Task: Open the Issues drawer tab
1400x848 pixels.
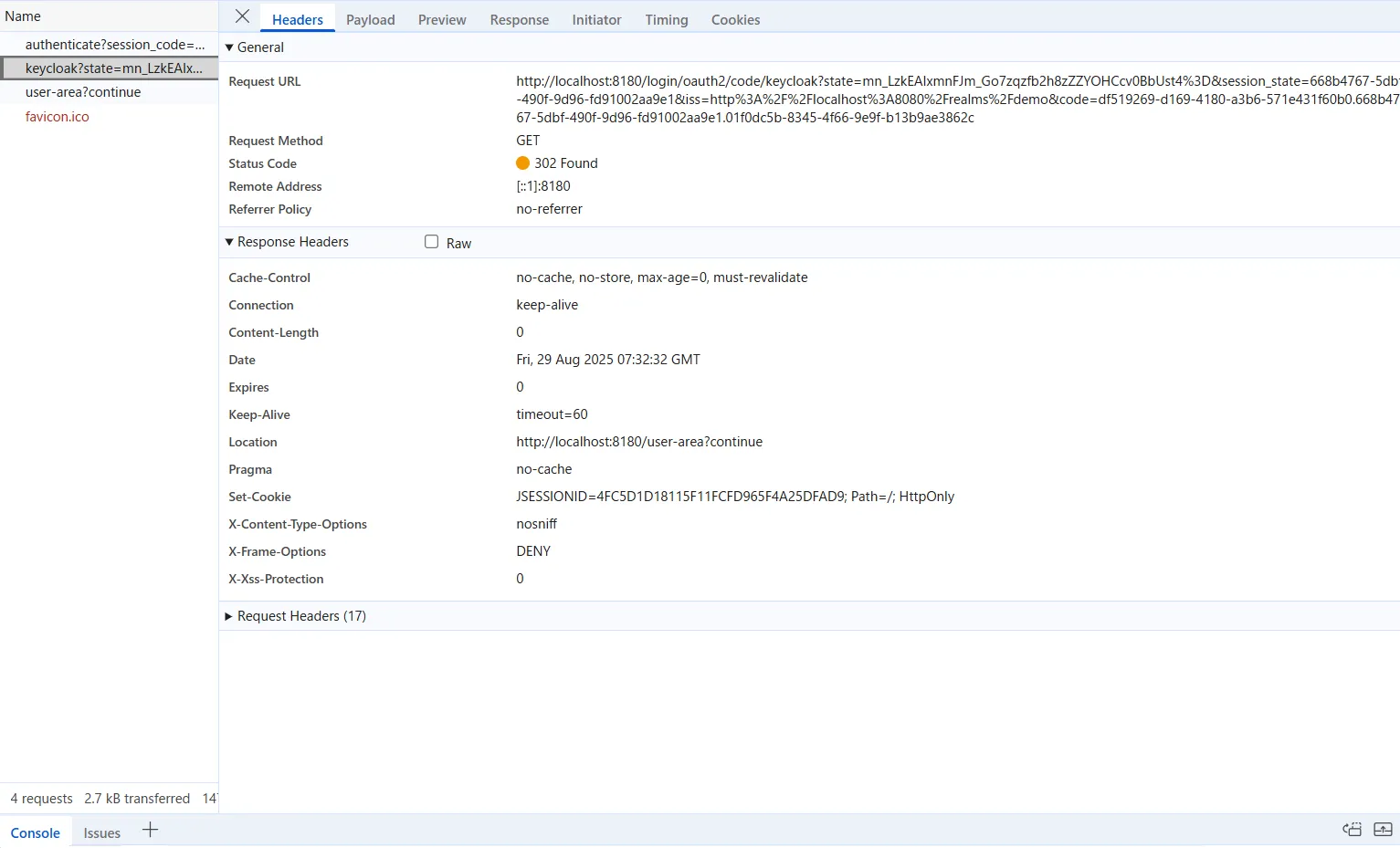Action: (x=101, y=832)
